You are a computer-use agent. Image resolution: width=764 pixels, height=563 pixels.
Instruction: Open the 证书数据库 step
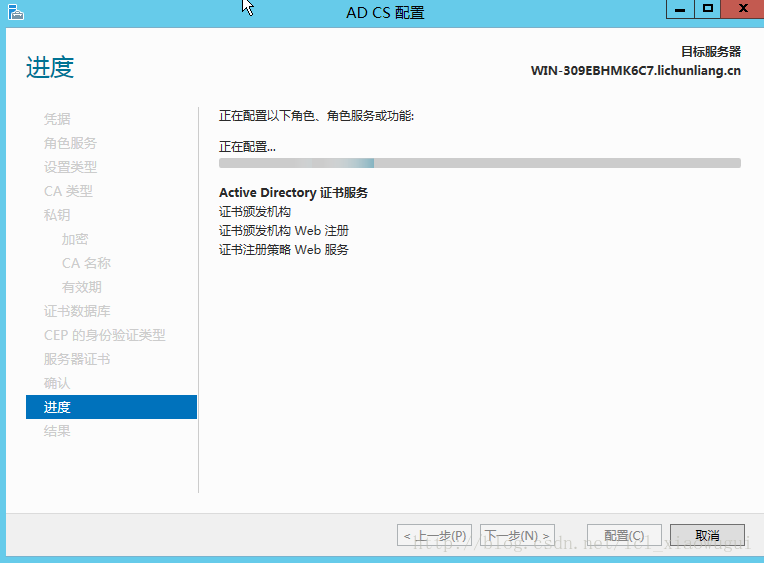click(77, 311)
